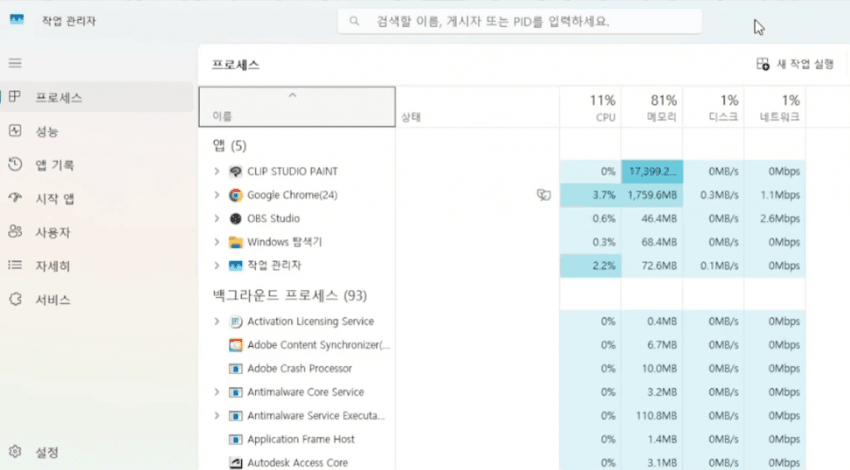Viewport: 850px width, 470px height.
Task: Open the hamburger navigation menu
Action: tap(15, 63)
